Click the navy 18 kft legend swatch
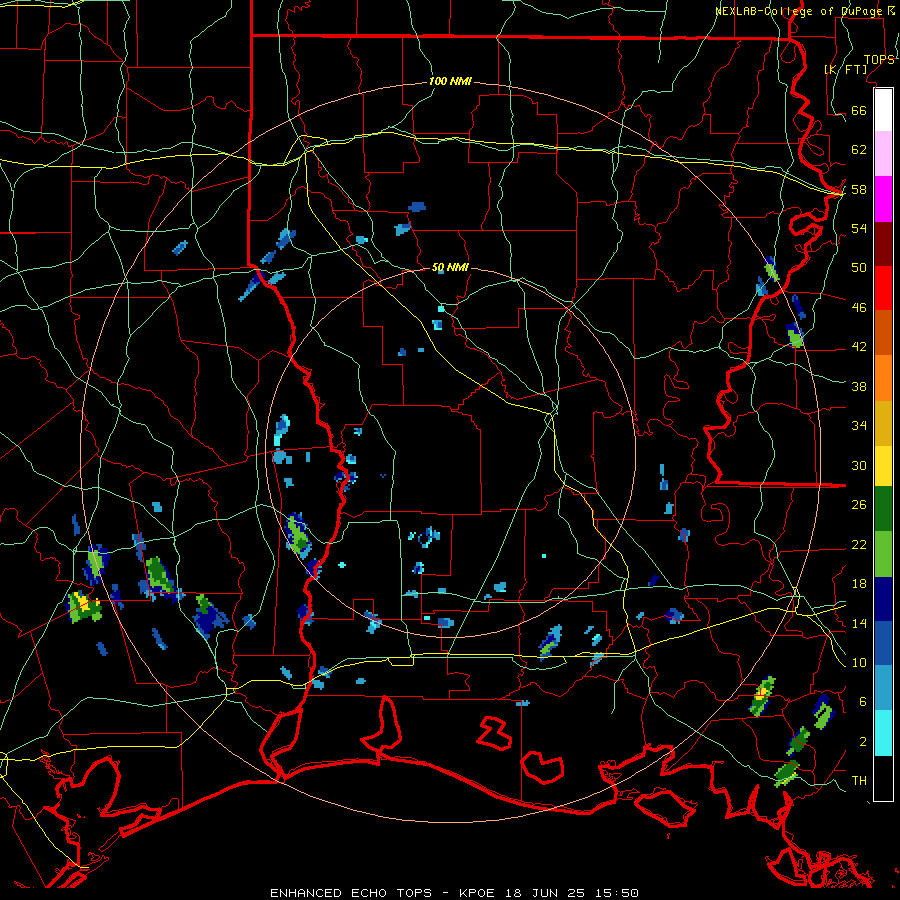The width and height of the screenshot is (900, 900). click(883, 599)
